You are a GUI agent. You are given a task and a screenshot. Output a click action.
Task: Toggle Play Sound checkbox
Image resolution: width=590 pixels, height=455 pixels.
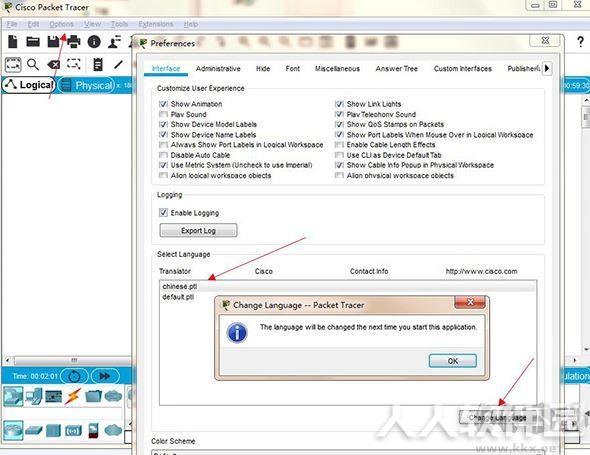point(163,114)
